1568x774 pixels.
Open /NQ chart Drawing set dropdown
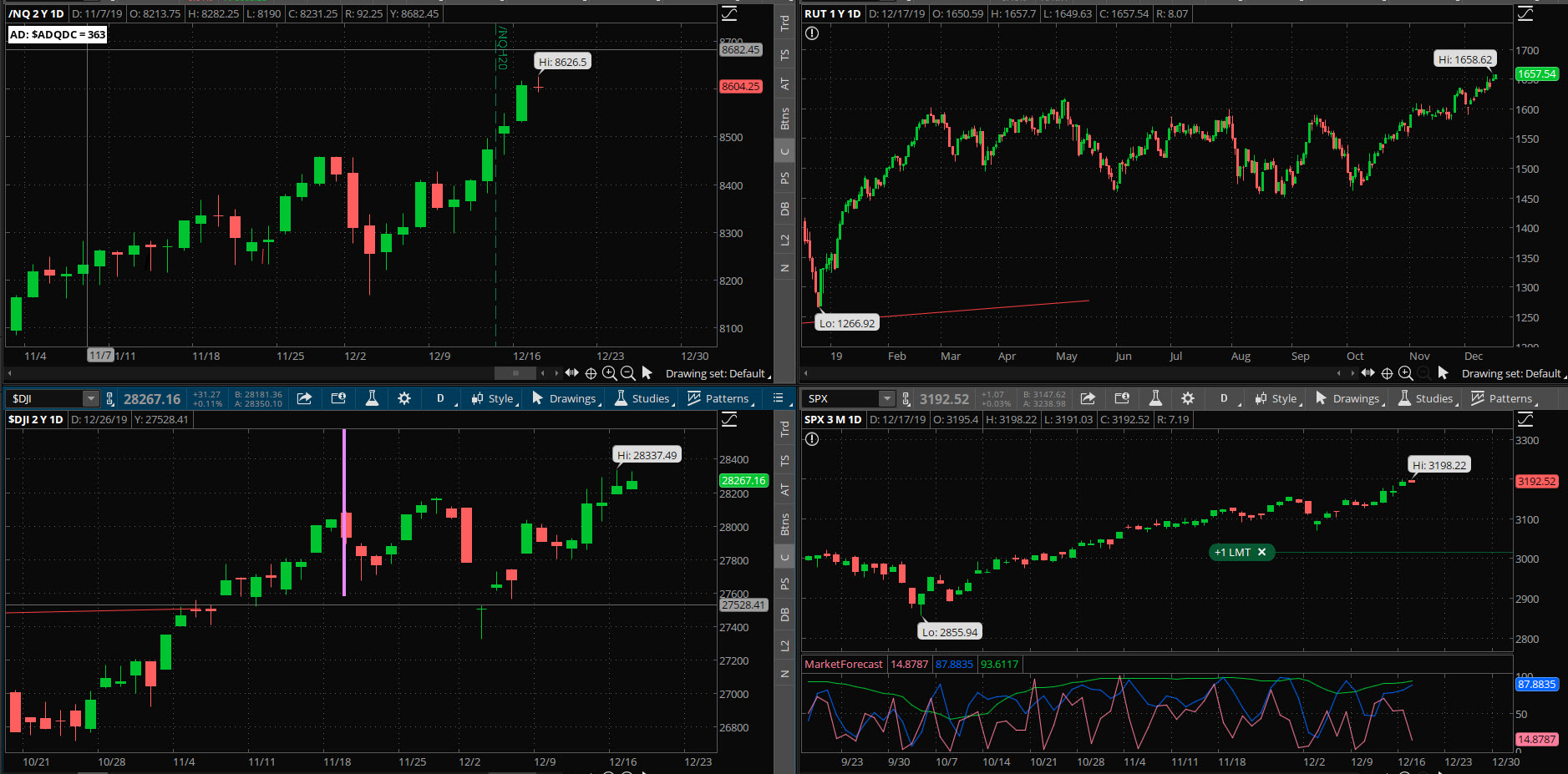pos(718,373)
